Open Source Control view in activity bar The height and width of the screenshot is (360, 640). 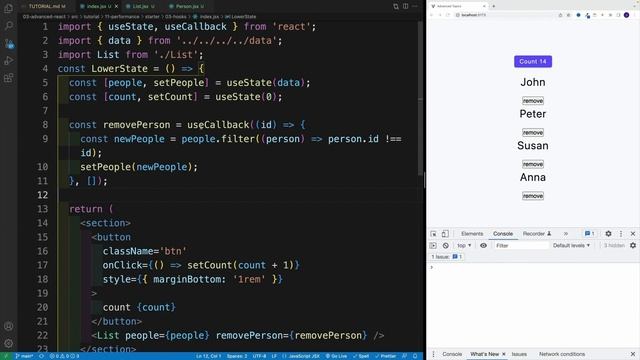9,43
